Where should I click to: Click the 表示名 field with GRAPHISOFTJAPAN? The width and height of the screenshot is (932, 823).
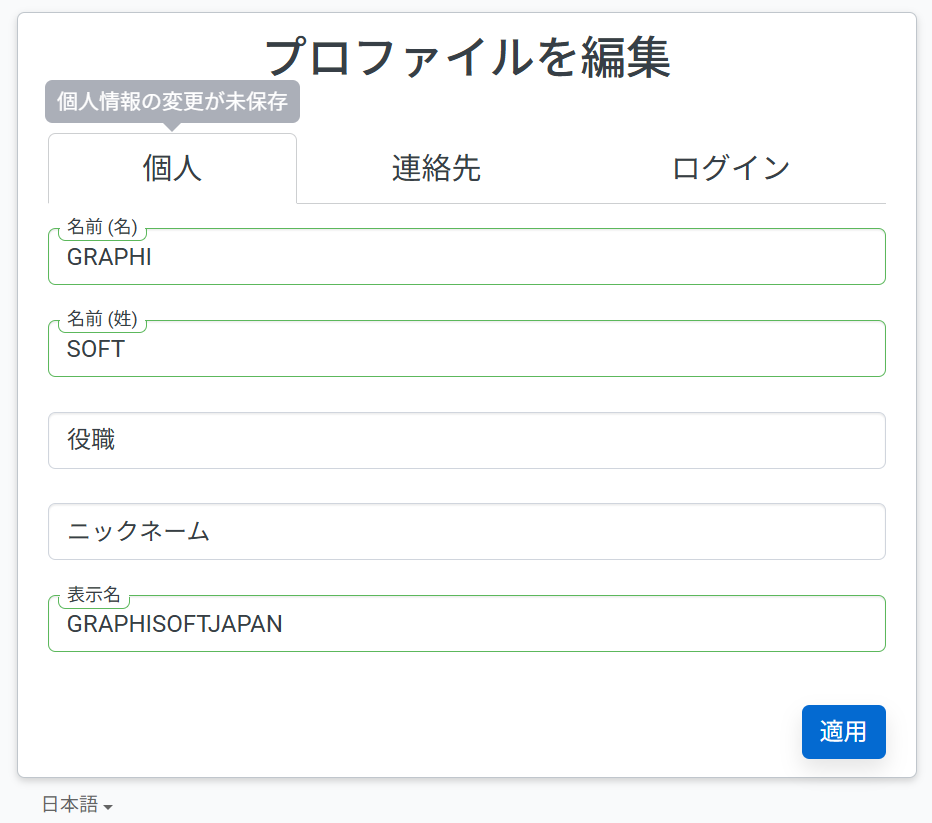pos(467,623)
